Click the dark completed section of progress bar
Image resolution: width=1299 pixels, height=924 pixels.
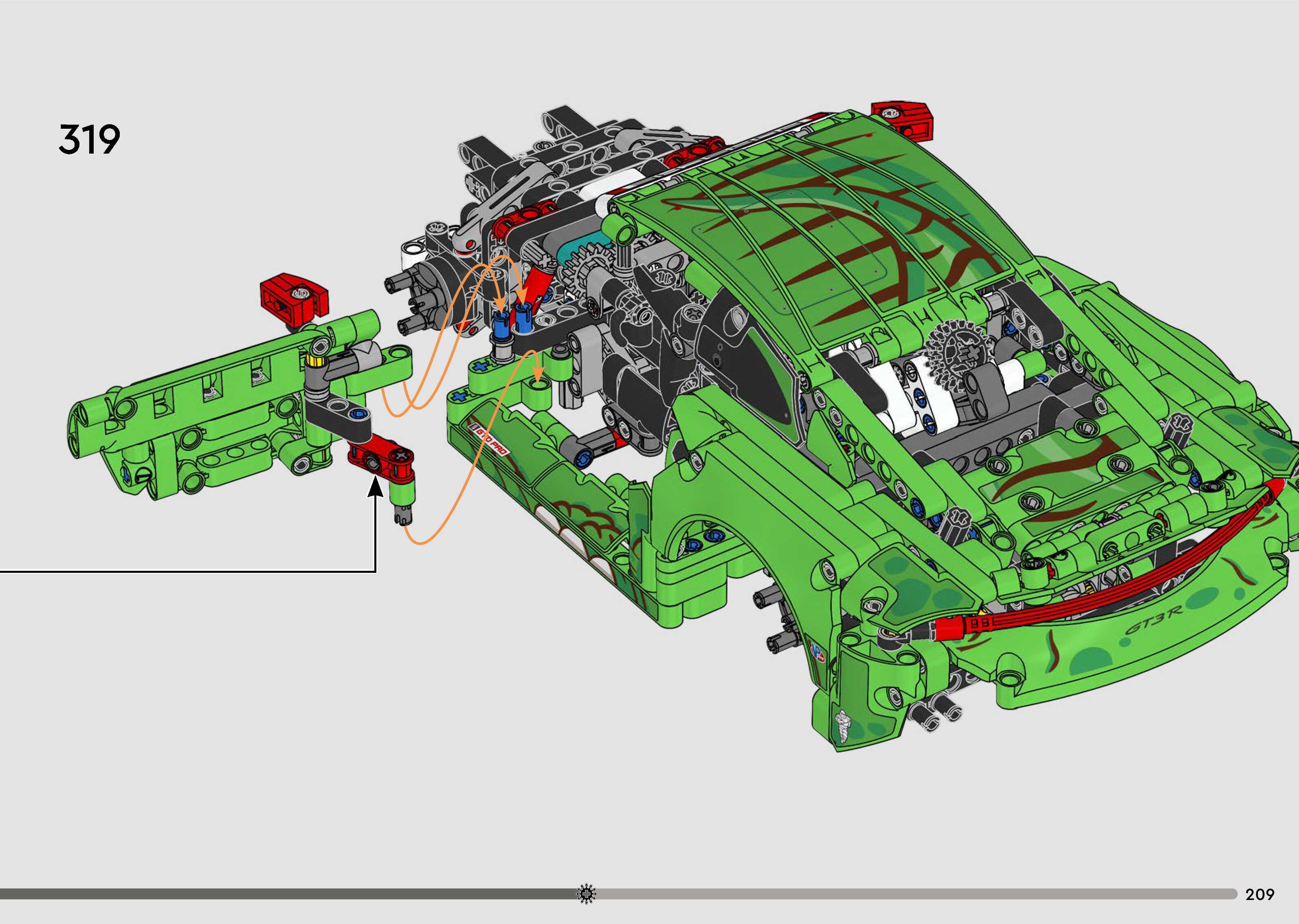[x=284, y=894]
